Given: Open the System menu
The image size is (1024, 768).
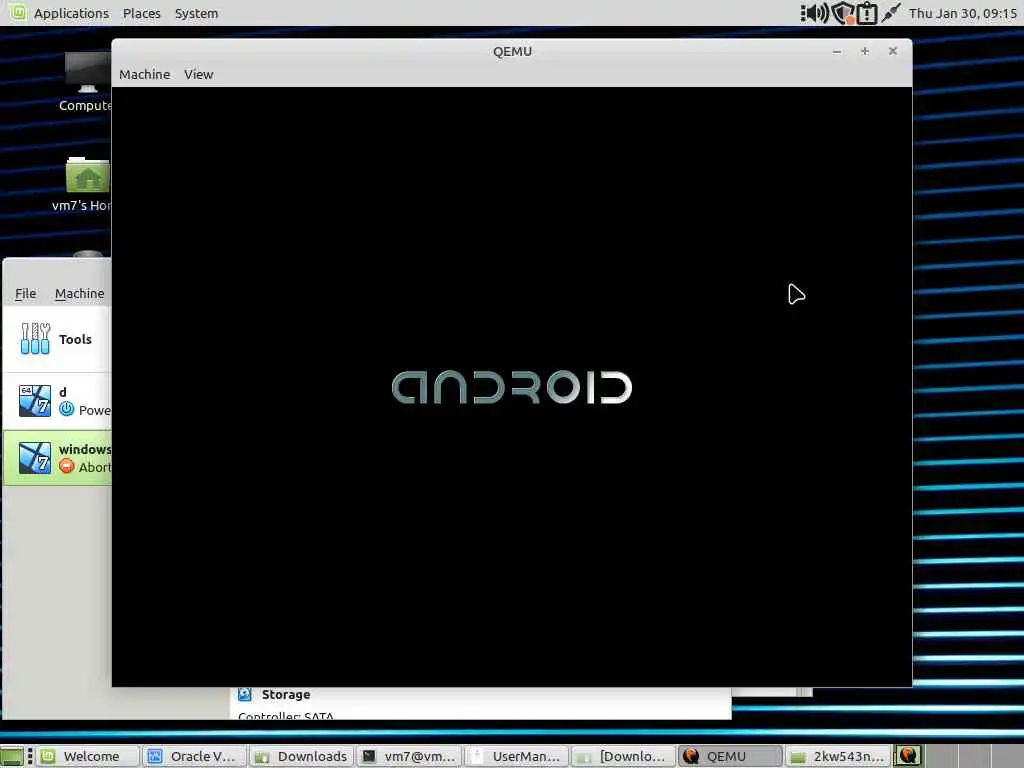Looking at the screenshot, I should coord(197,13).
